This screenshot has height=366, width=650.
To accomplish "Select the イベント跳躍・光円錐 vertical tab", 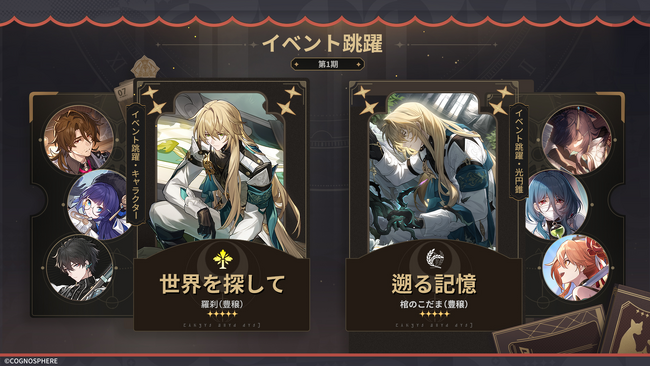I will pos(519,151).
